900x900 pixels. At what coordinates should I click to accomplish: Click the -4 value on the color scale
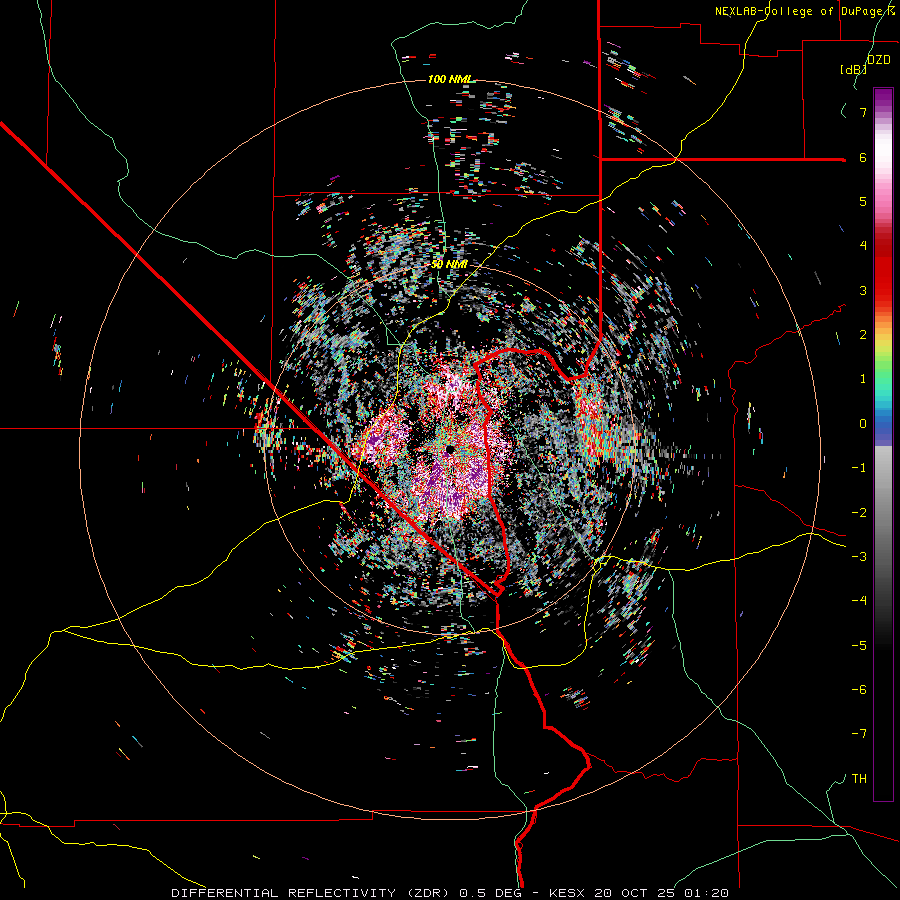tap(859, 601)
